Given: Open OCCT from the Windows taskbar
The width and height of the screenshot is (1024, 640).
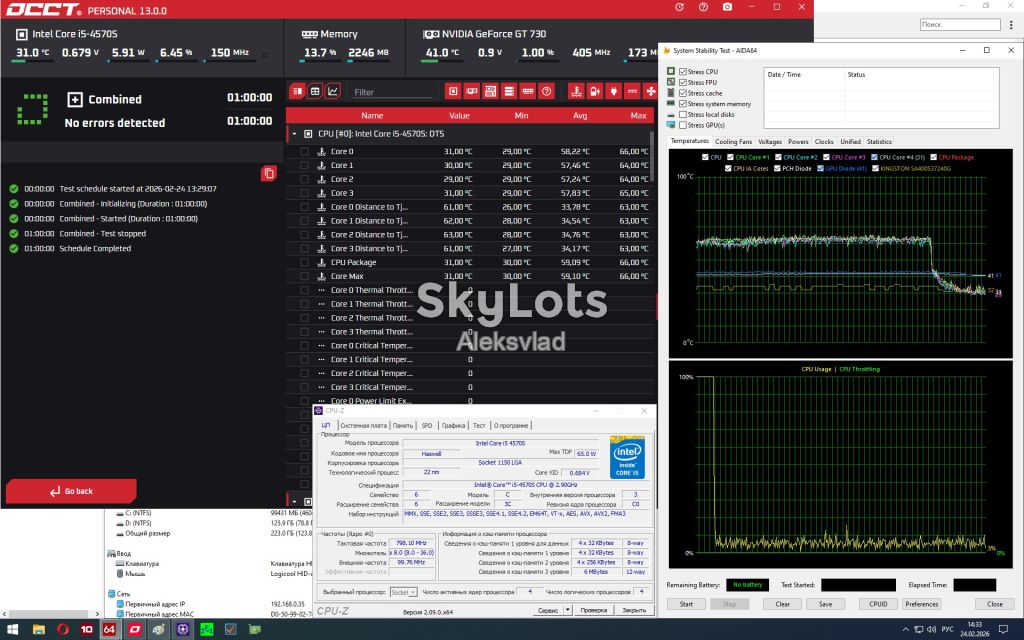Looking at the screenshot, I should tap(135, 630).
